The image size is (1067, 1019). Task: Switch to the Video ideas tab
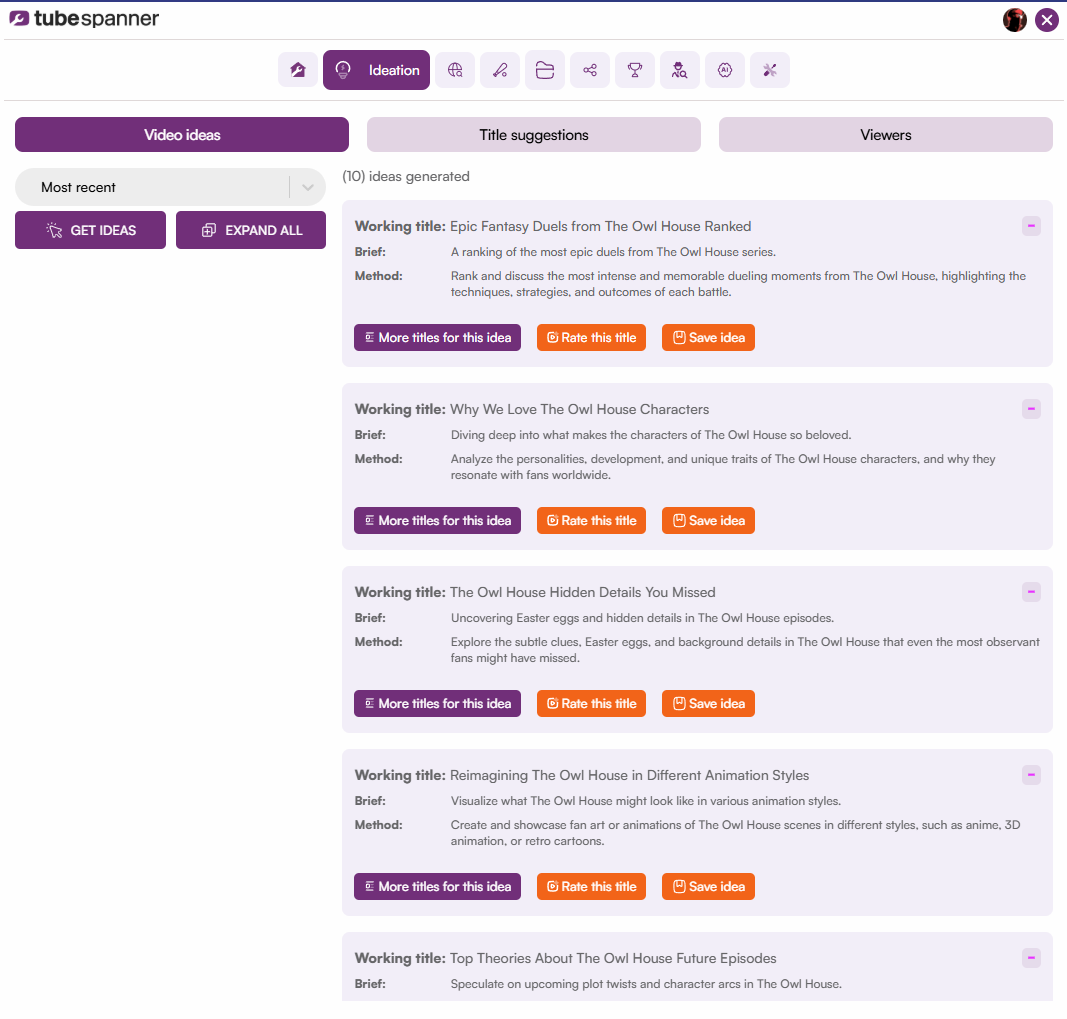(x=182, y=135)
